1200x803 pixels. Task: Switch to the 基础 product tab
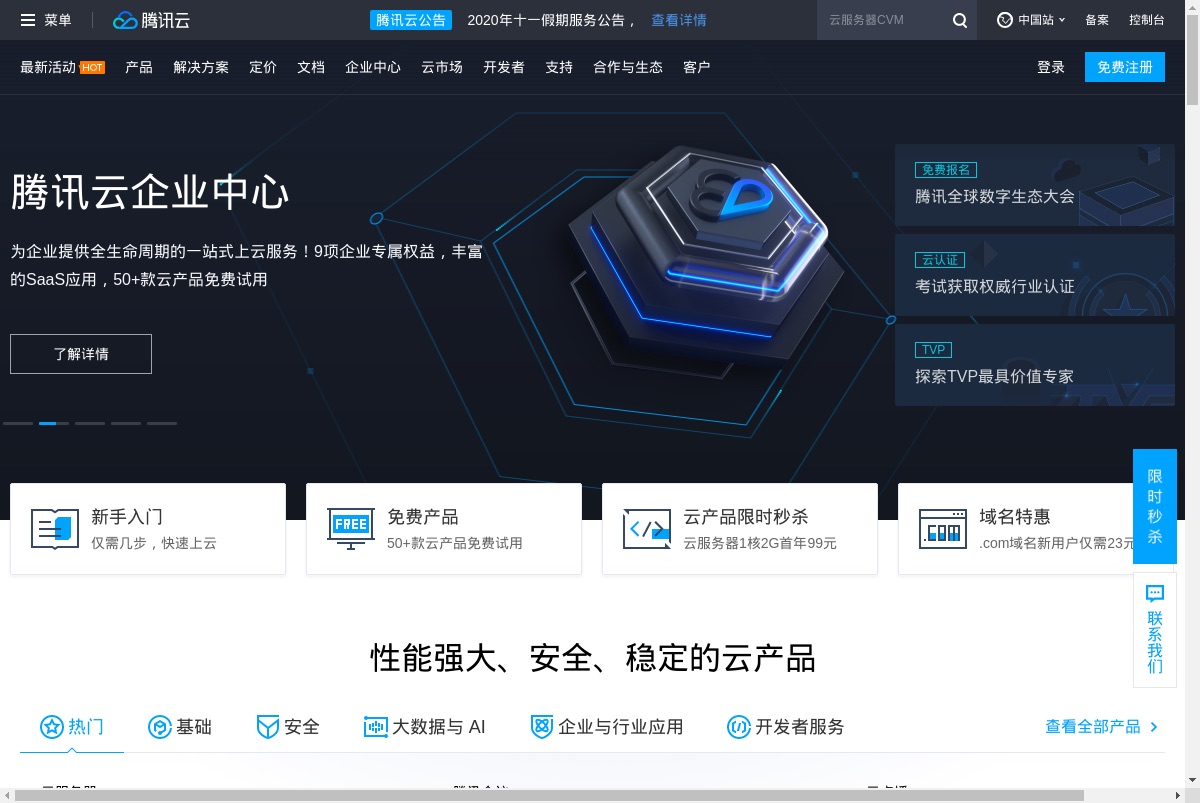click(x=180, y=727)
